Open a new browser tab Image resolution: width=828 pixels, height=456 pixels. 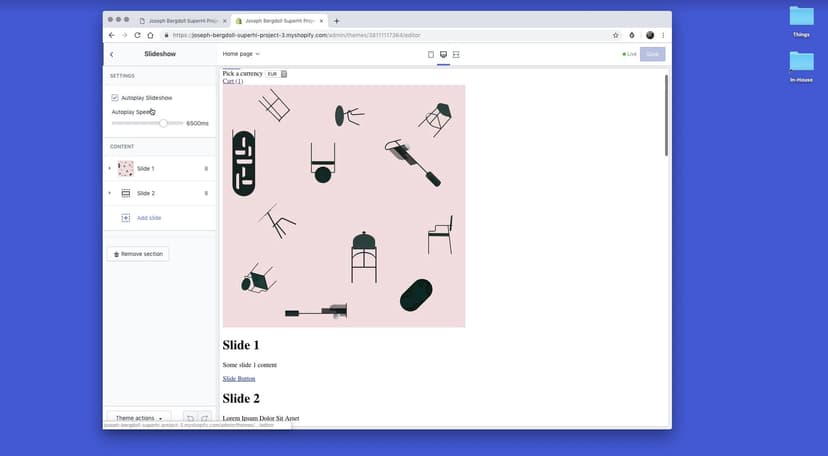[337, 20]
